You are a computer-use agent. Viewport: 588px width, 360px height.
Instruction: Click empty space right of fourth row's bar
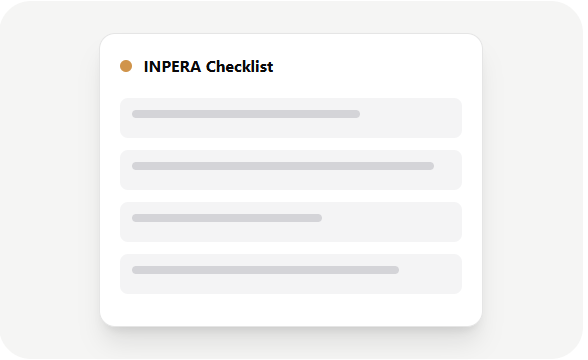430,274
